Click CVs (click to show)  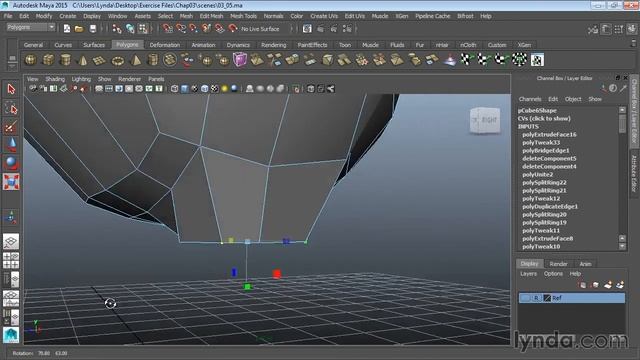pos(544,118)
